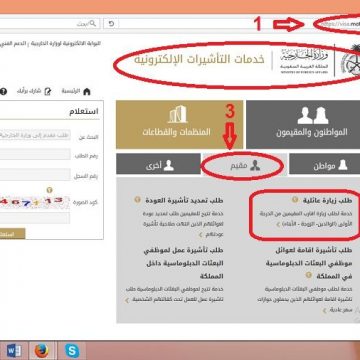360x360 pixels.
Task: Click the رقم الطلب input field
Action: tap(35, 154)
